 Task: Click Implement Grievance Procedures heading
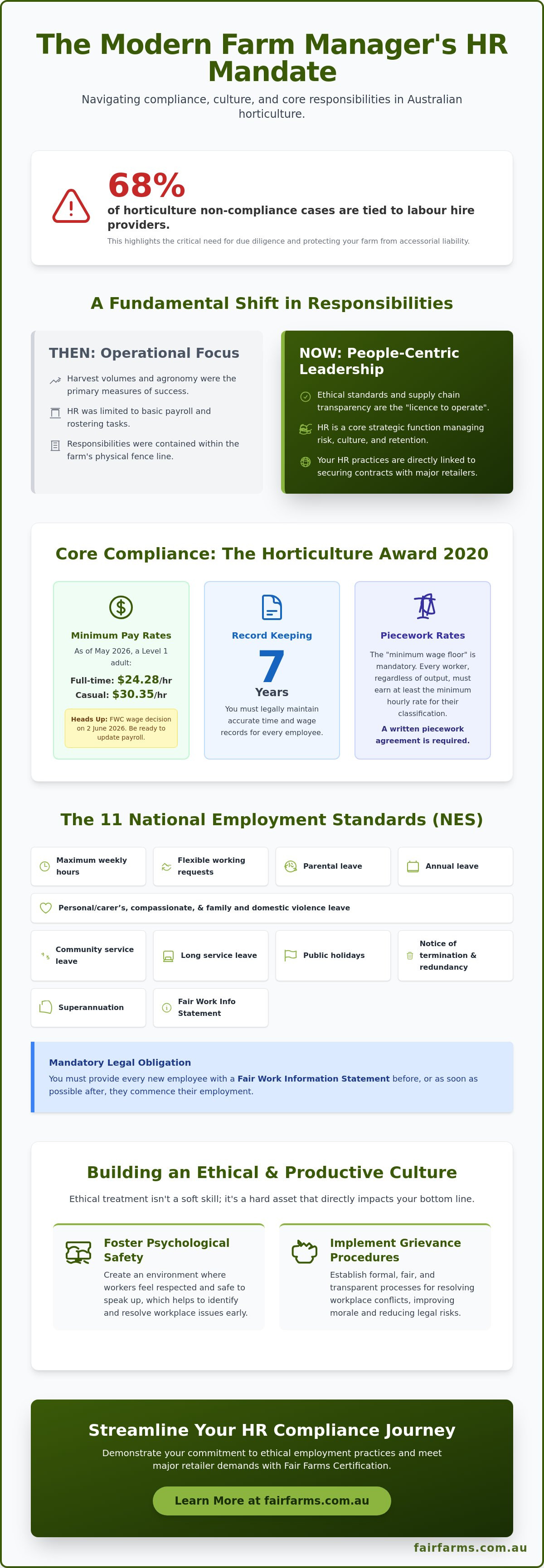pyautogui.click(x=395, y=1250)
